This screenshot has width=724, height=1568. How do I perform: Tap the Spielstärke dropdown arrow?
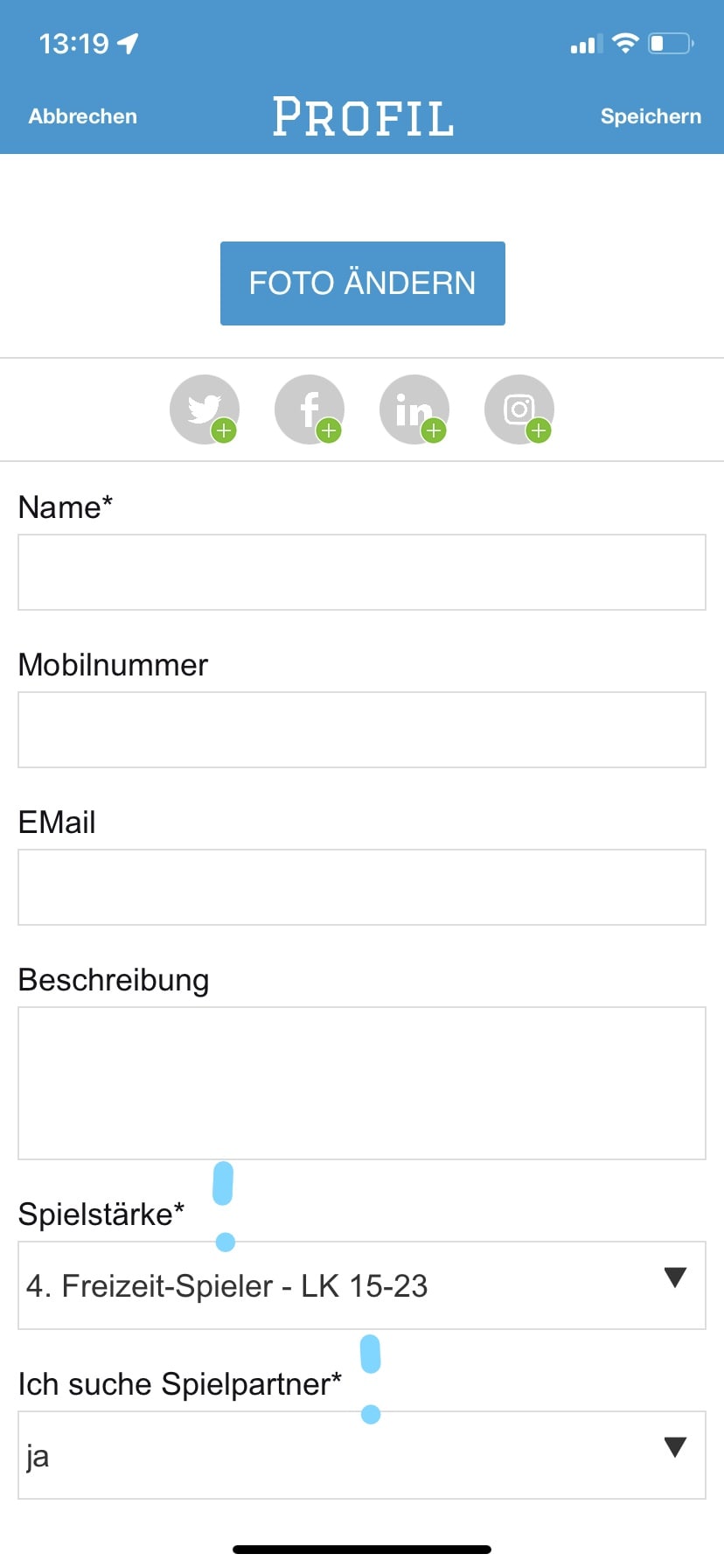tap(675, 1277)
